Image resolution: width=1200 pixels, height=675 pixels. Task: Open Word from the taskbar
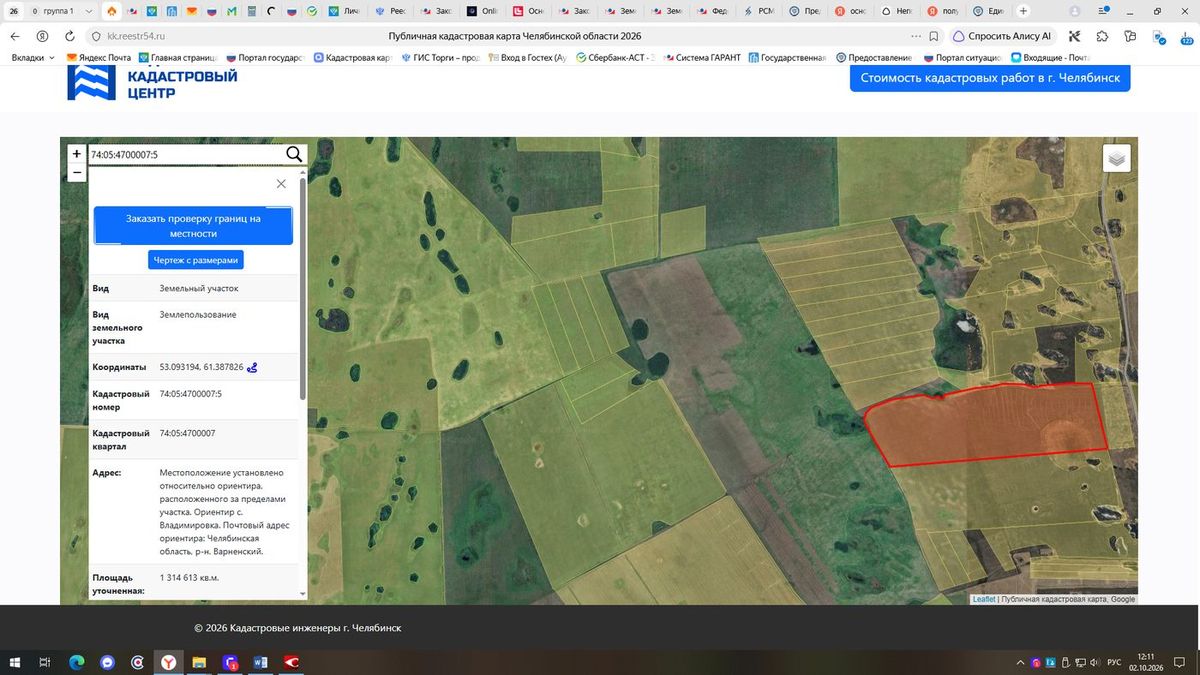261,662
